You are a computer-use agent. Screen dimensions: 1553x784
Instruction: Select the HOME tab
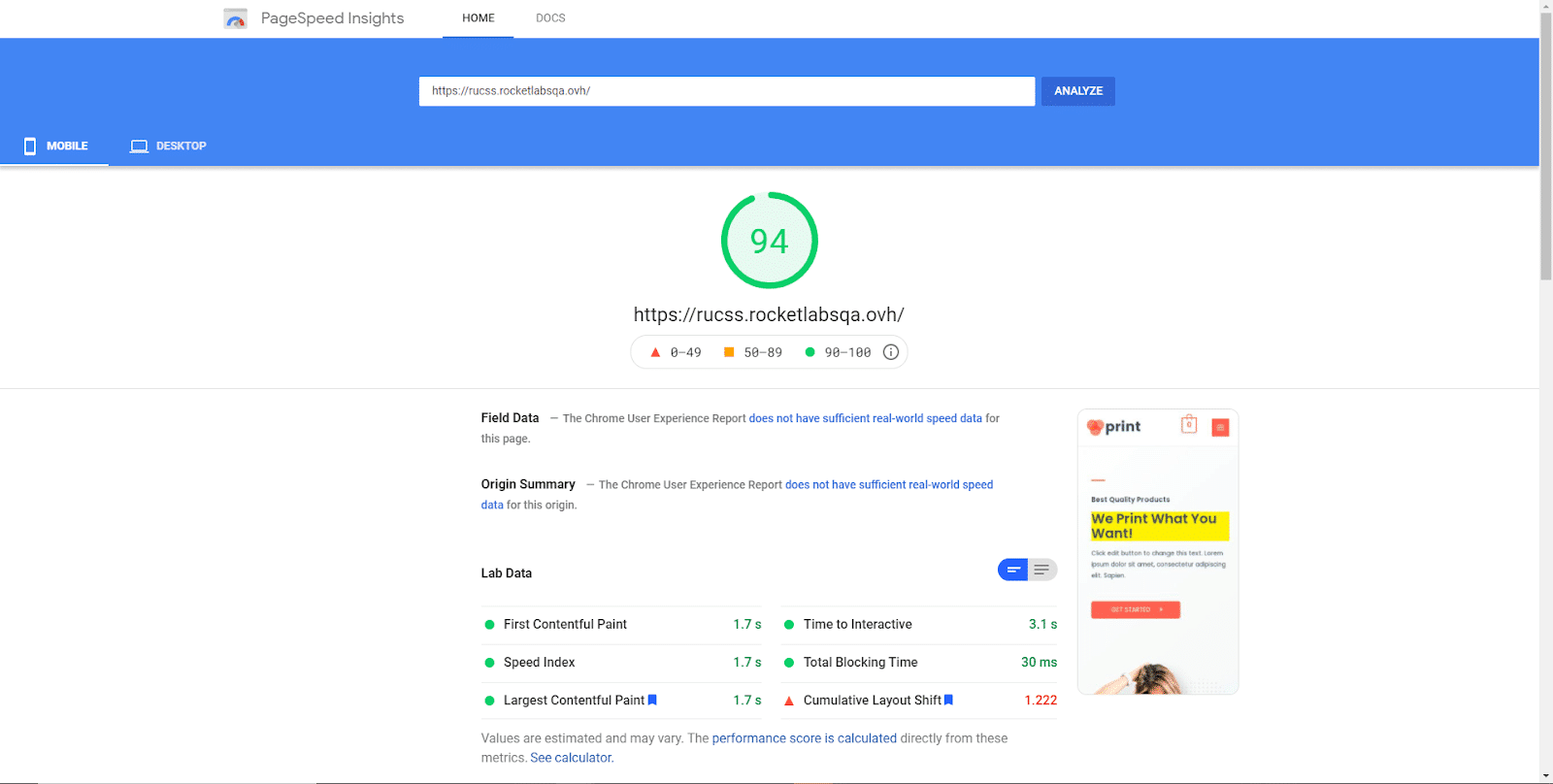pos(478,18)
